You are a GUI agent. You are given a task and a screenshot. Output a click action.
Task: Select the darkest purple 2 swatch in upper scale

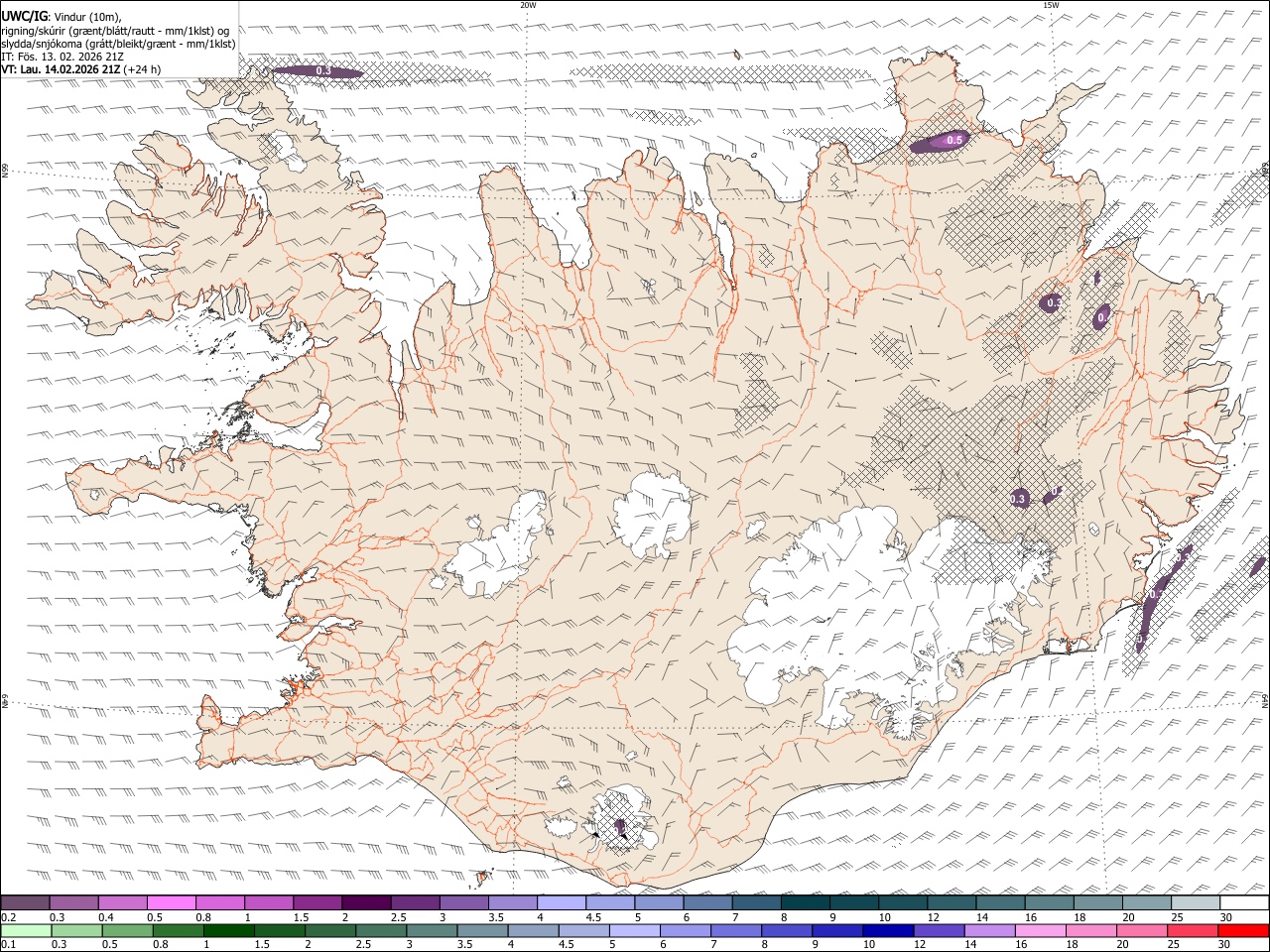365,902
